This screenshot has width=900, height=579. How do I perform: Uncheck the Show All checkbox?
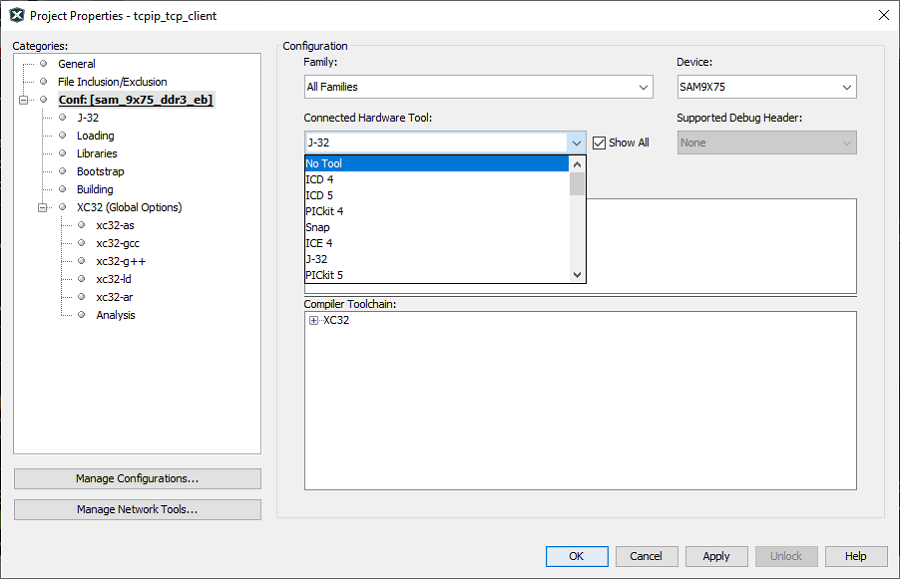click(599, 143)
